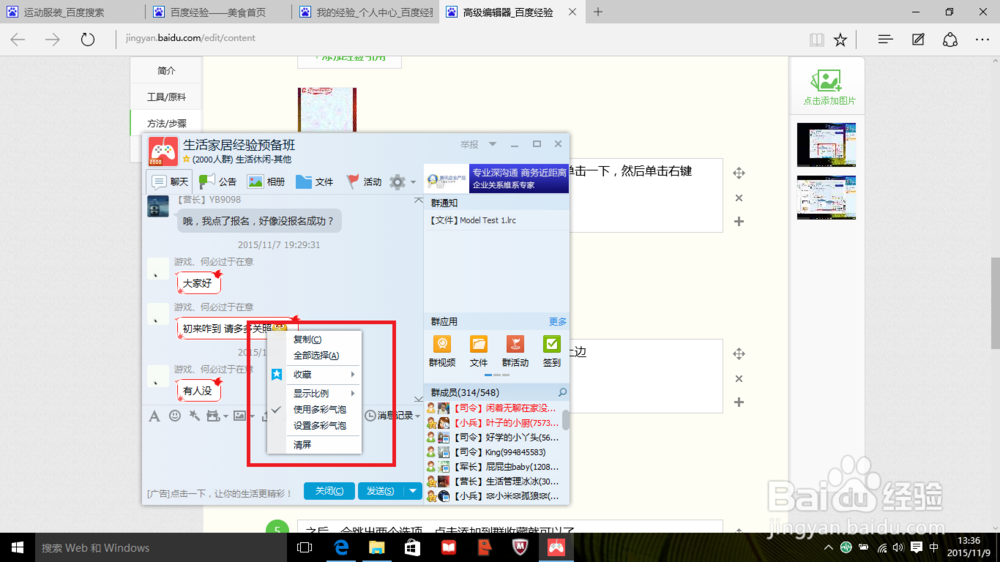
Task: Click 点击添加图片 add image icon
Action: (828, 87)
